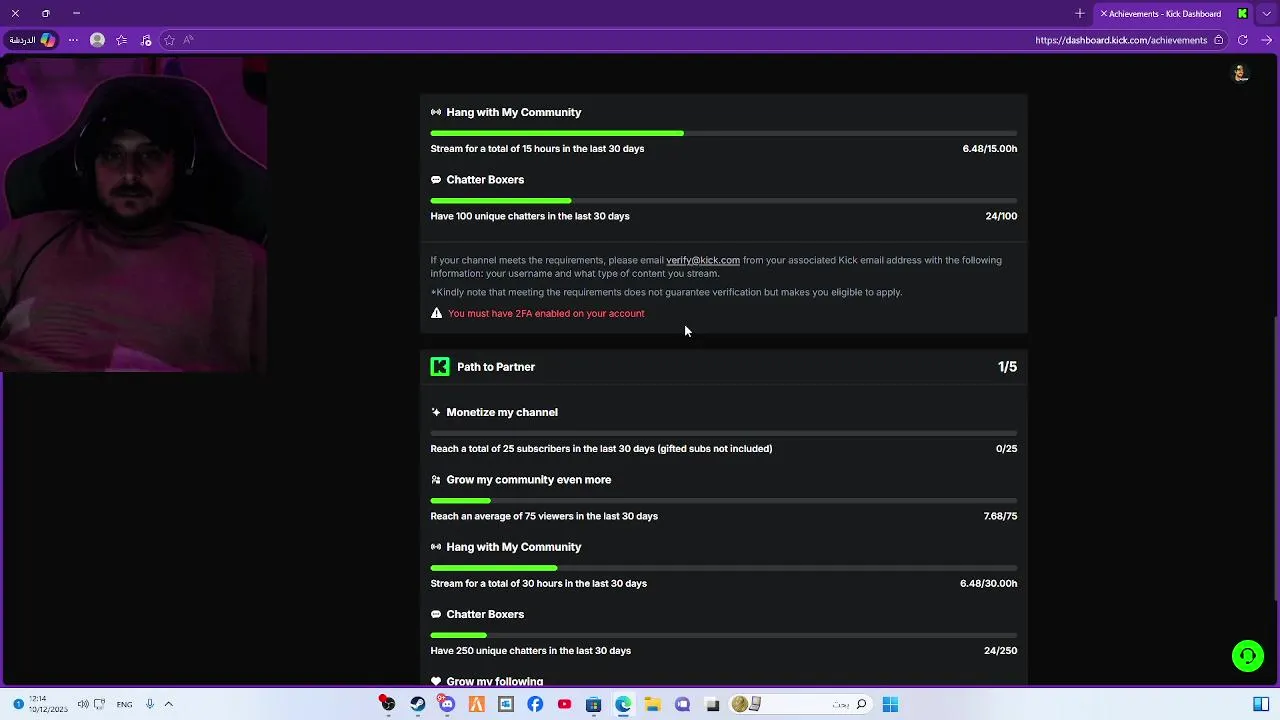Open Steam from the taskbar

[418, 704]
